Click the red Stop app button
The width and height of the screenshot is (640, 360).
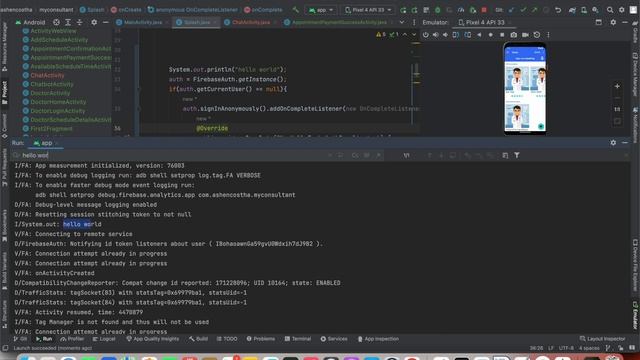tap(484, 10)
